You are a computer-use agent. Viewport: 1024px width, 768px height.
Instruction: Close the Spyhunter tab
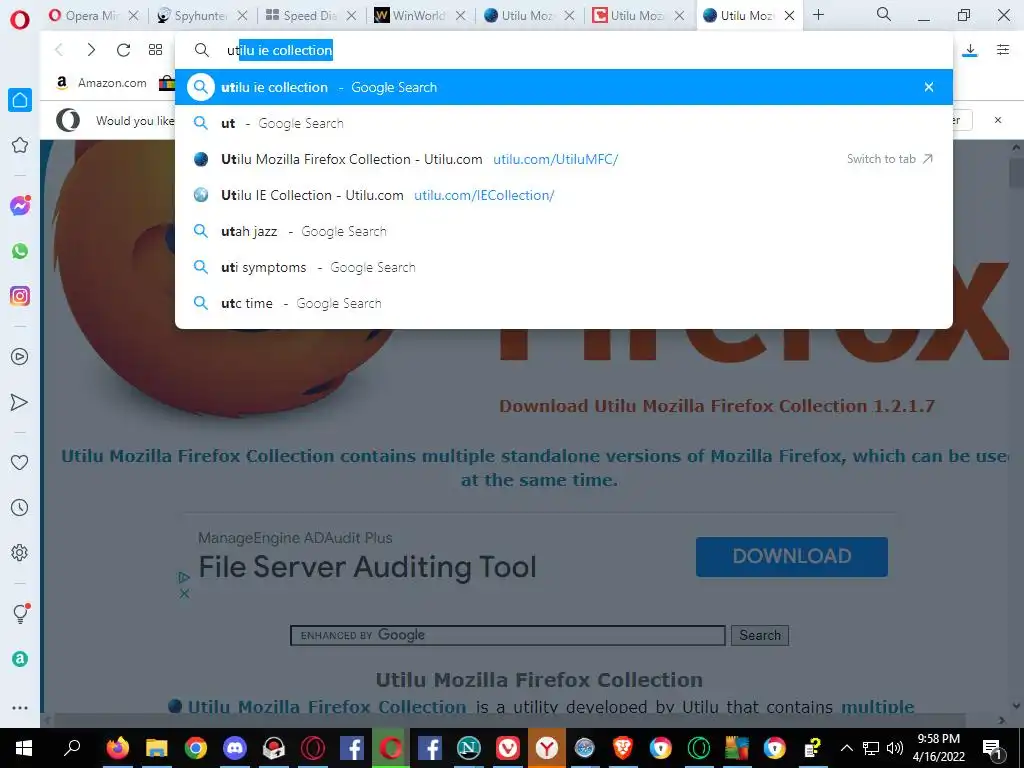click(x=242, y=16)
